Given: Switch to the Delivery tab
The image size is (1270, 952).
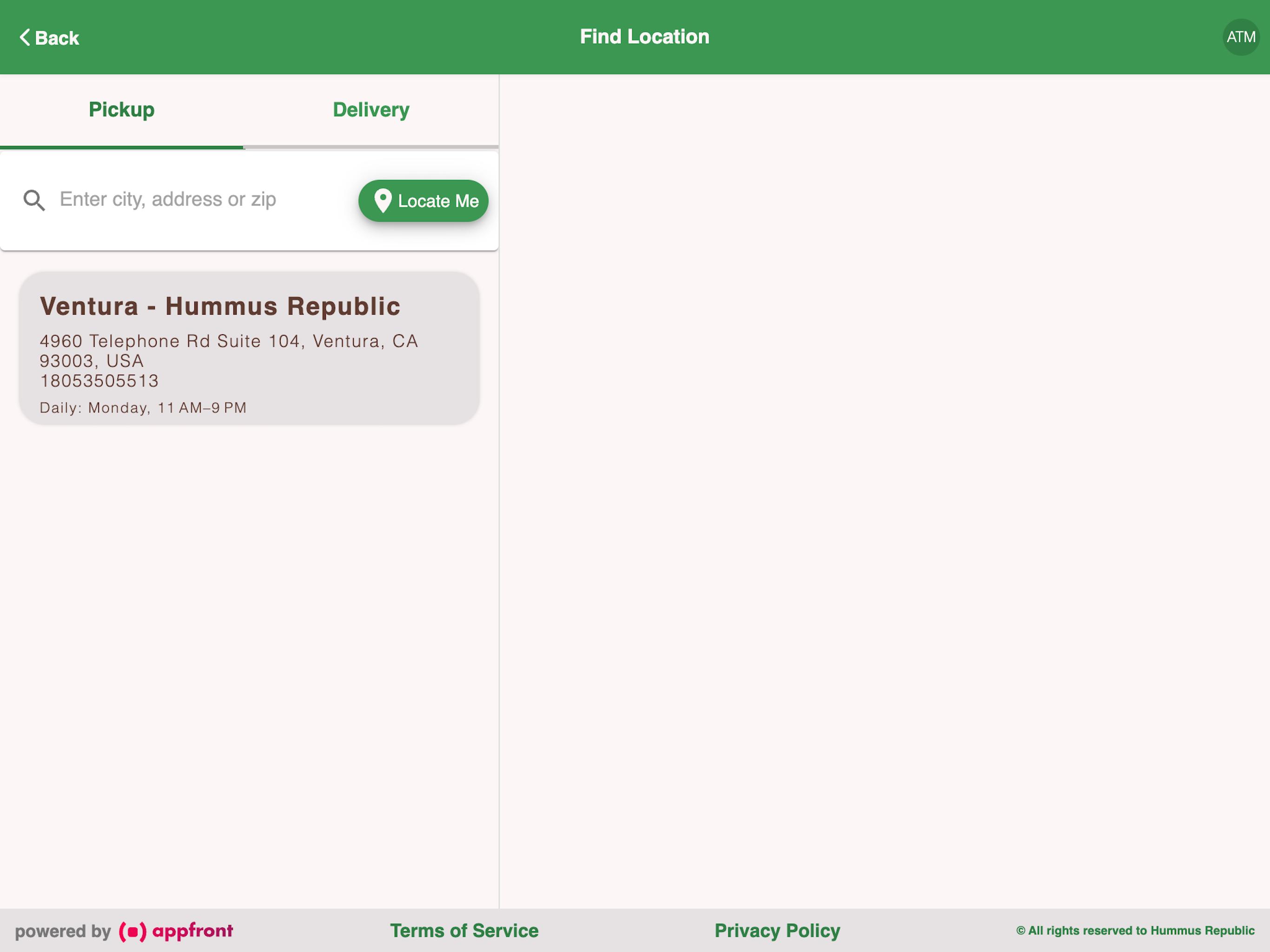Looking at the screenshot, I should click(x=371, y=110).
